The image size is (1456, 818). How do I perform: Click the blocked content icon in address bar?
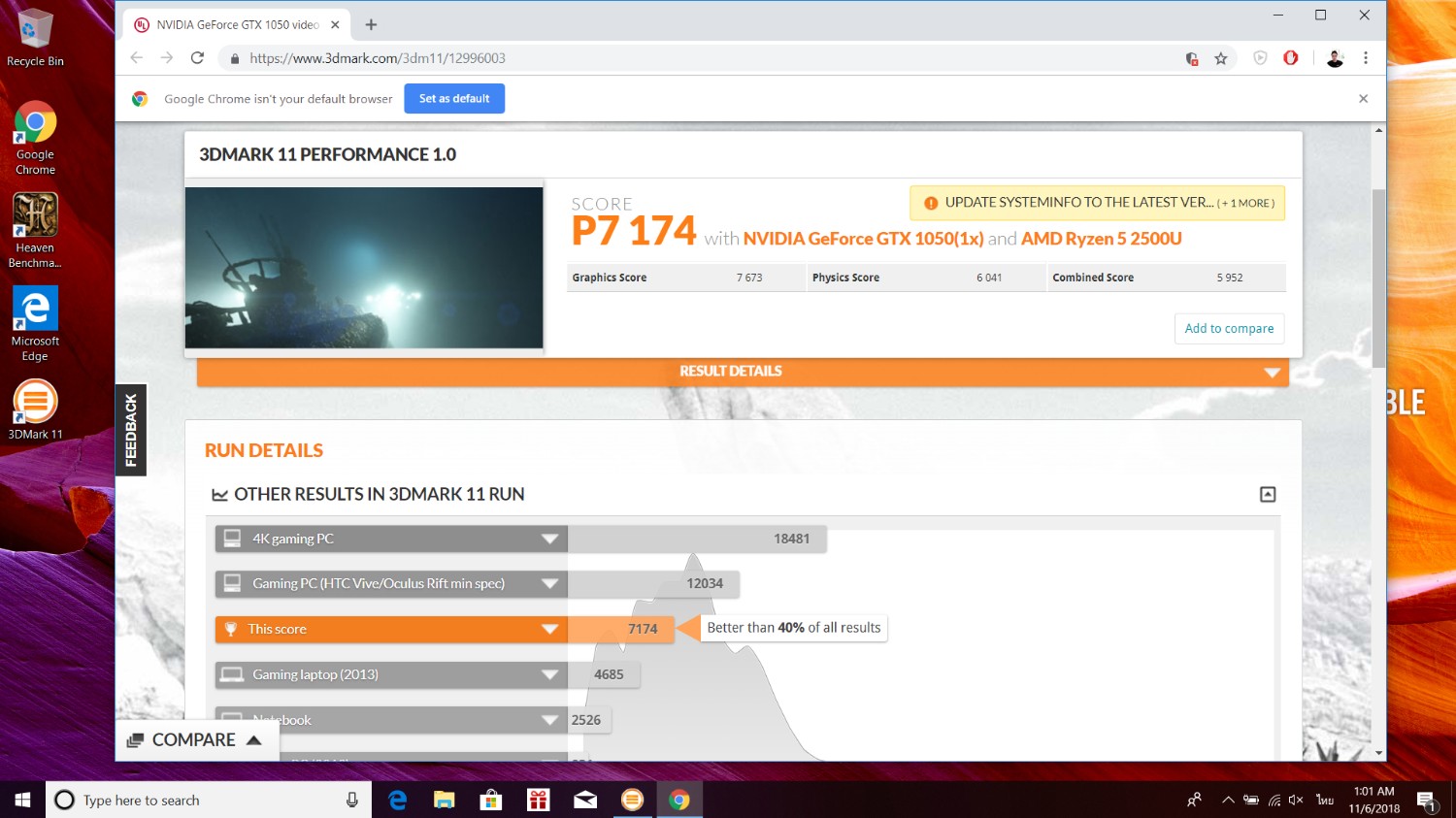tap(1192, 58)
